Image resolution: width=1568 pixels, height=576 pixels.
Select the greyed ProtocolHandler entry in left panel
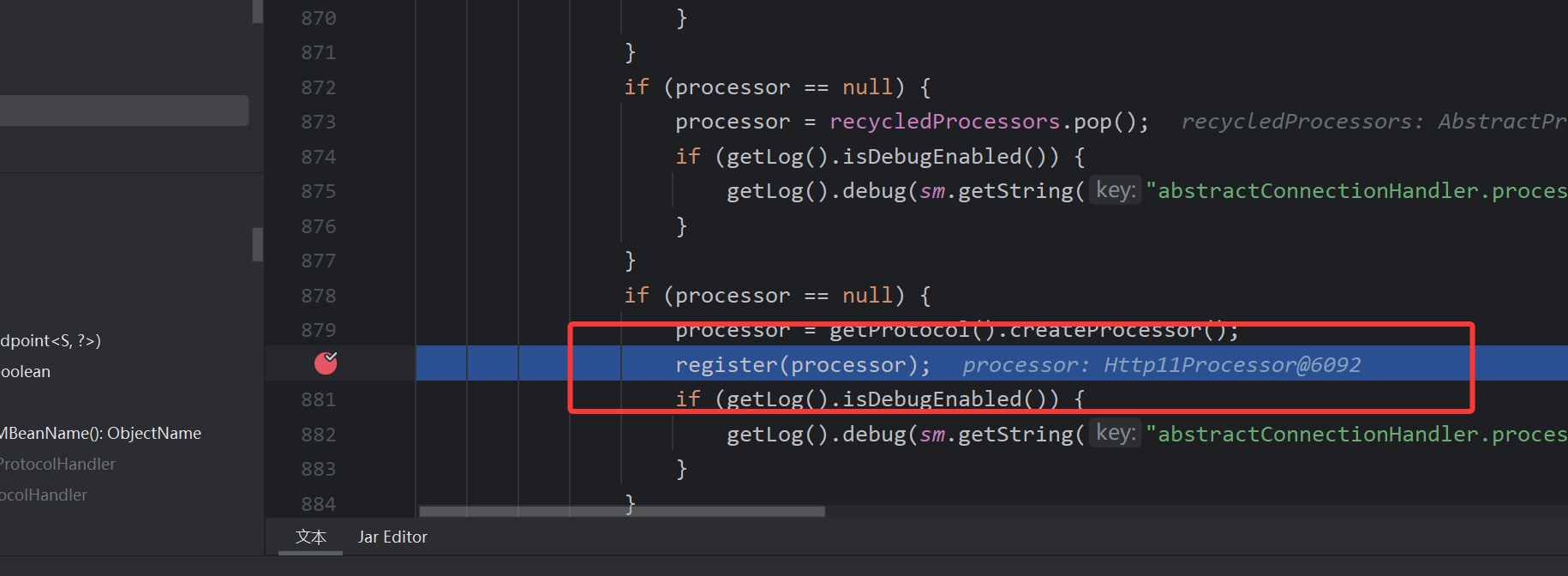tap(58, 465)
